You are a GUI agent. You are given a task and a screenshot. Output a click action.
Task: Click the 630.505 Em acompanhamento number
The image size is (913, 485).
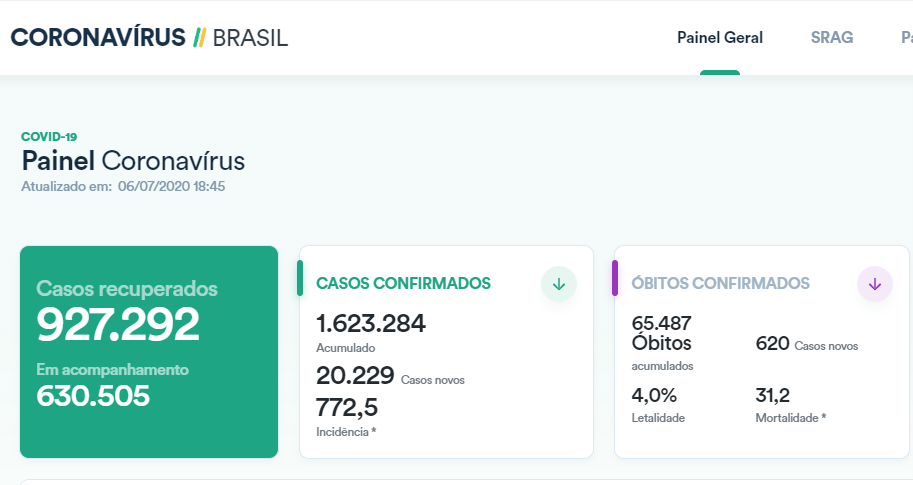(93, 396)
